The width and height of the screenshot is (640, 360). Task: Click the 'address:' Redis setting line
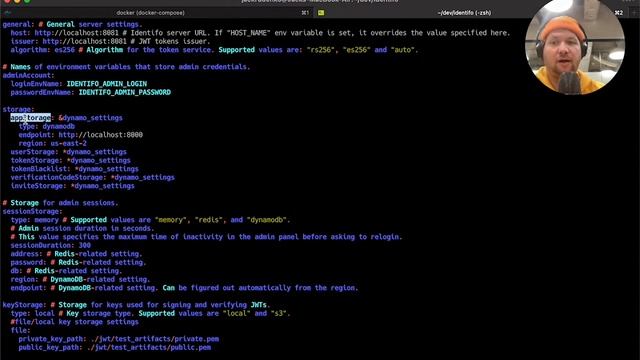click(x=76, y=254)
